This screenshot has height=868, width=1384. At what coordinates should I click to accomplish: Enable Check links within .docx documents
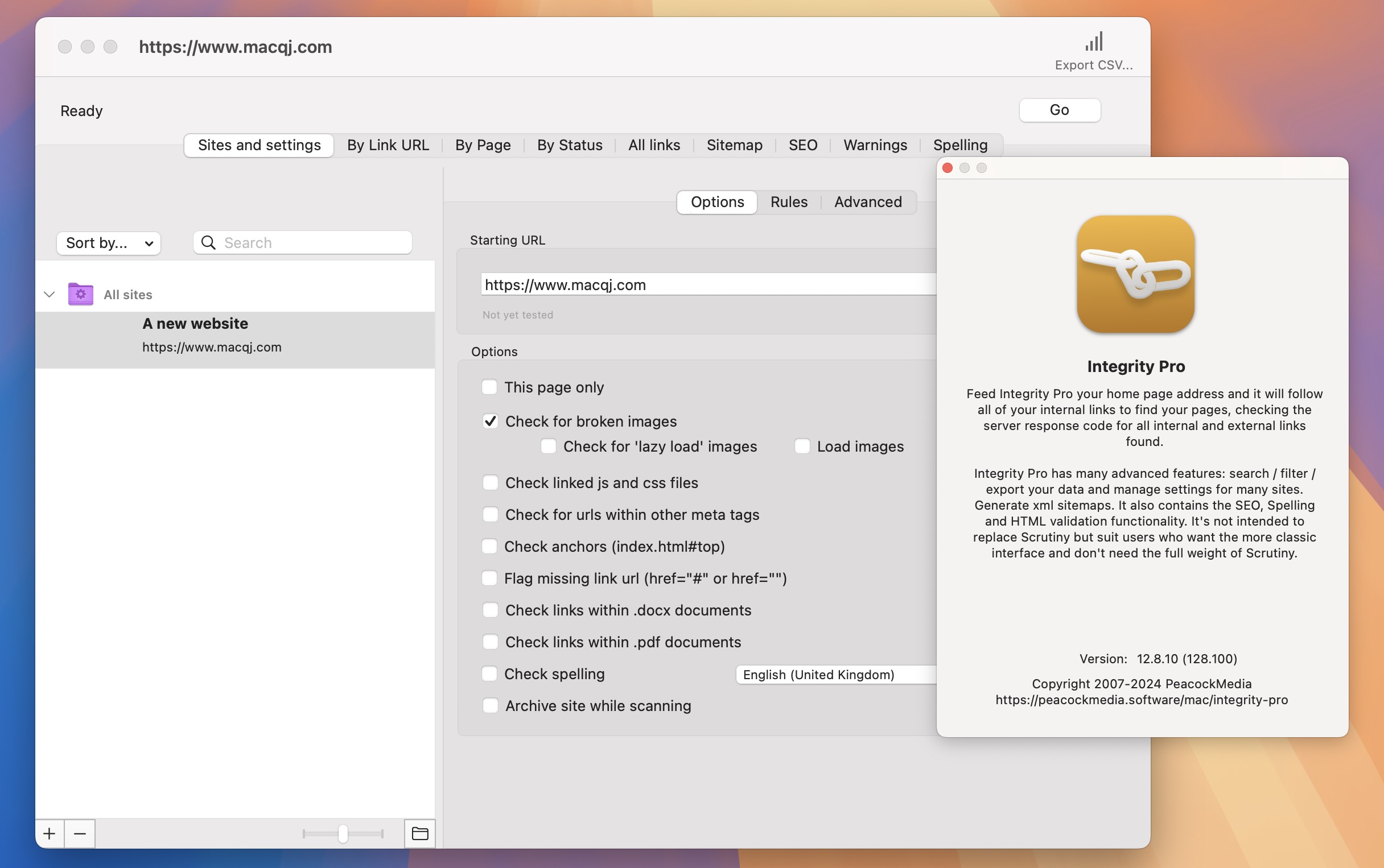(x=490, y=610)
